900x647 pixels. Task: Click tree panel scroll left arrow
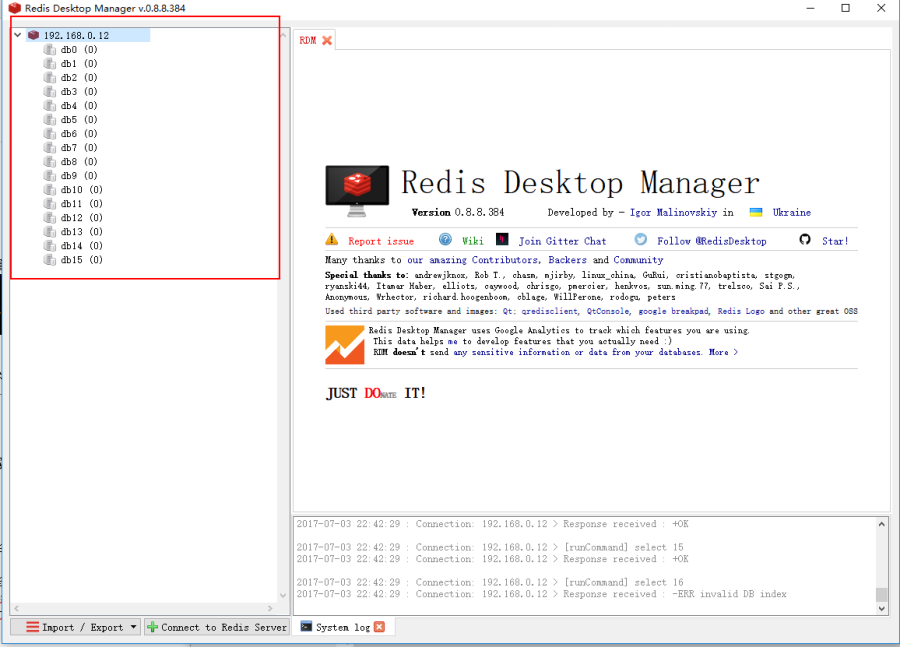point(16,608)
